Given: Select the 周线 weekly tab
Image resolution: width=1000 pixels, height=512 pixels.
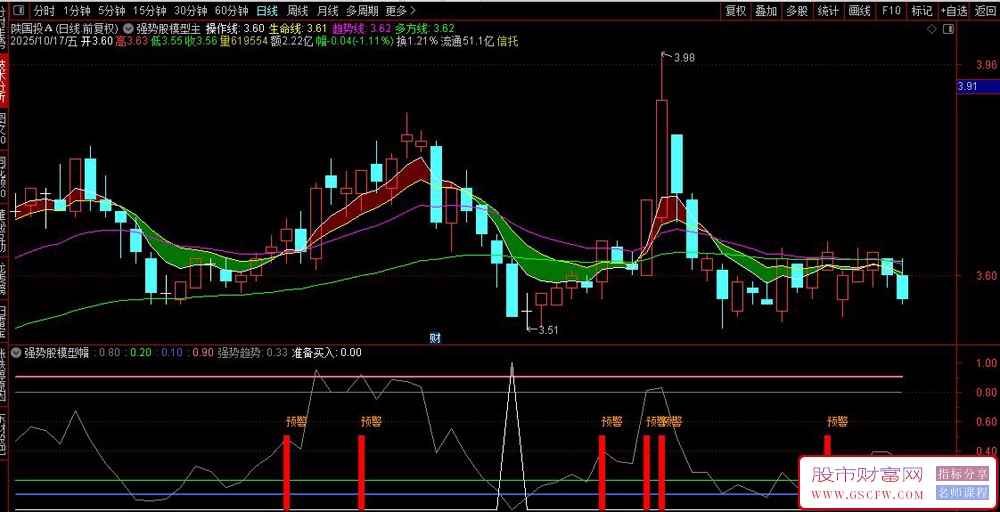Looking at the screenshot, I should [297, 11].
